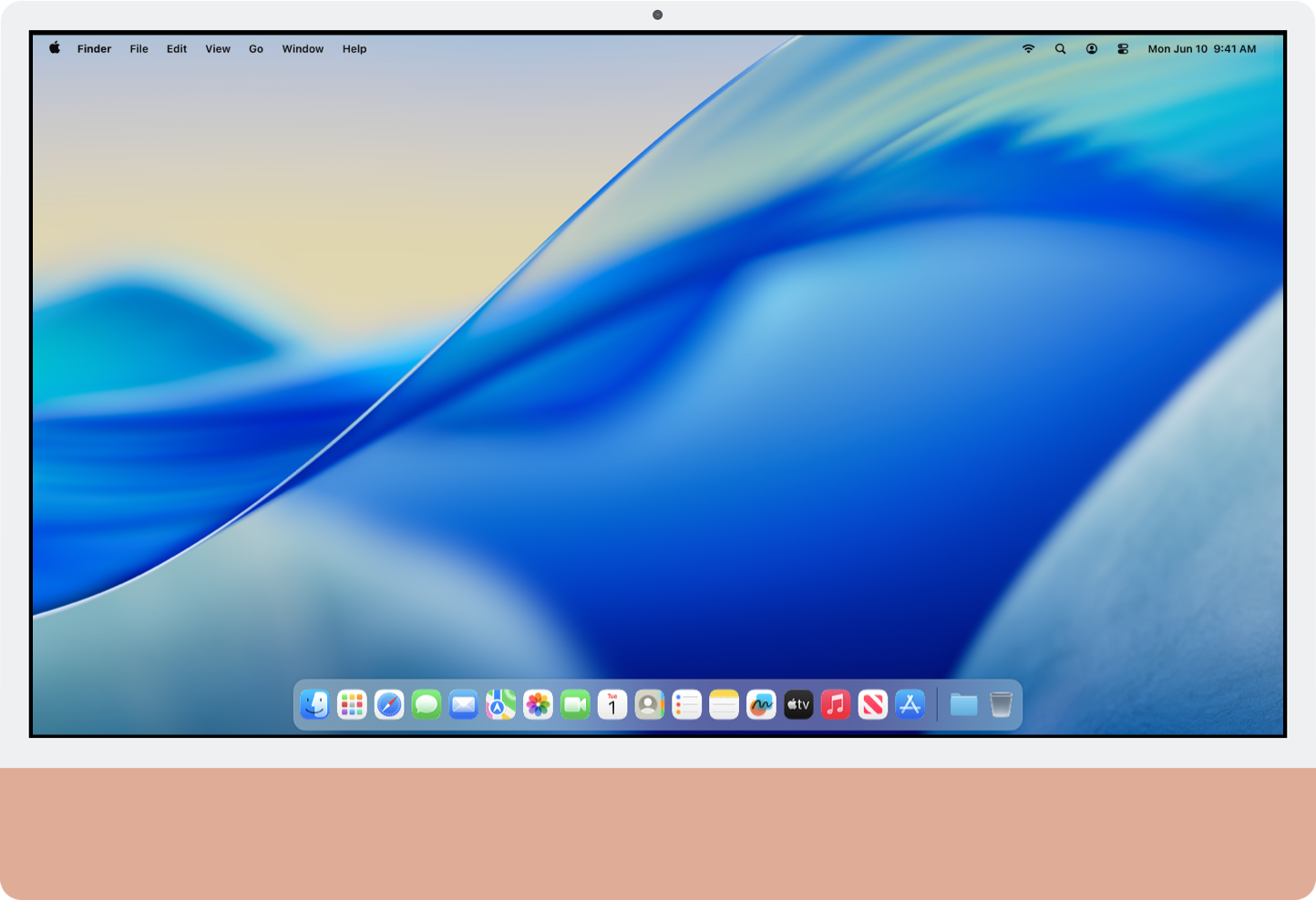Open the Maps app
The width and height of the screenshot is (1316, 900).
pos(500,704)
